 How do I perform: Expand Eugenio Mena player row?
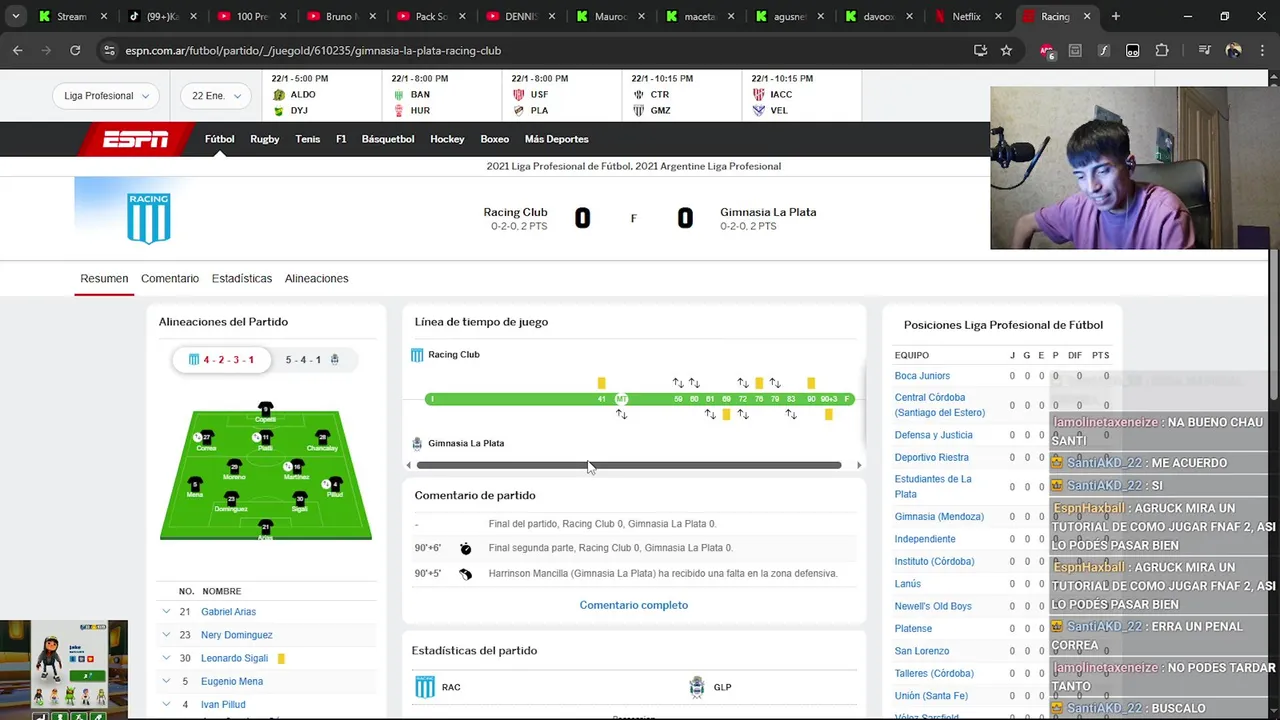[166, 681]
